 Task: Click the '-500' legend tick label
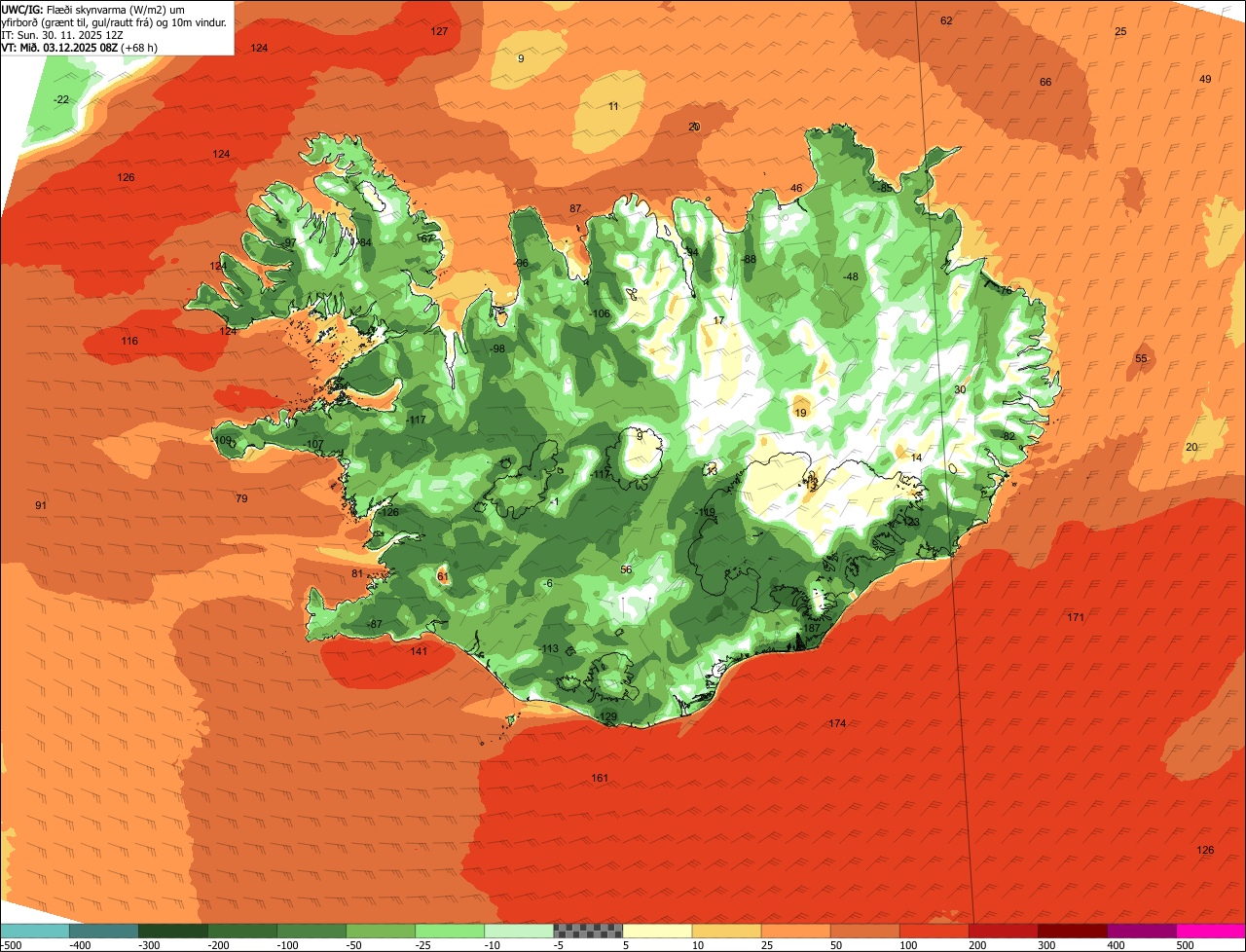click(x=12, y=945)
